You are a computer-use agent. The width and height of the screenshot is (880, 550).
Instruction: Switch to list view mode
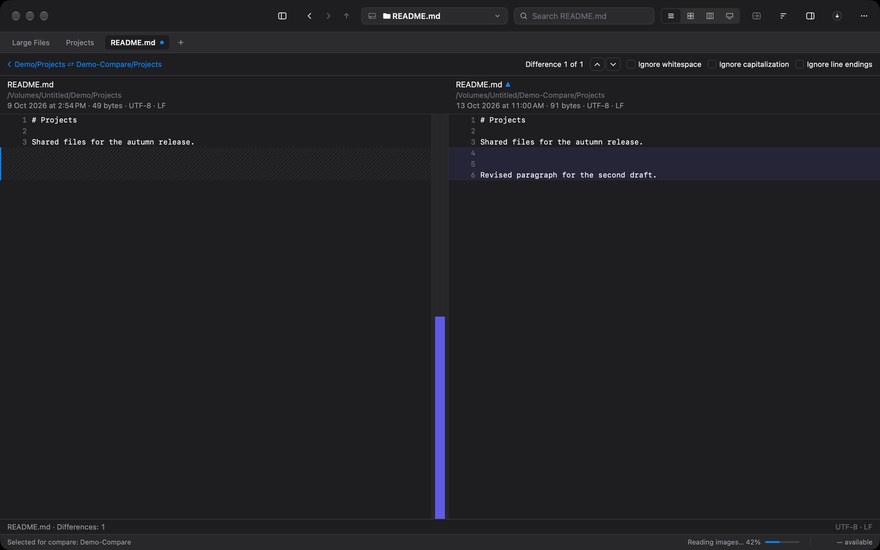[671, 16]
